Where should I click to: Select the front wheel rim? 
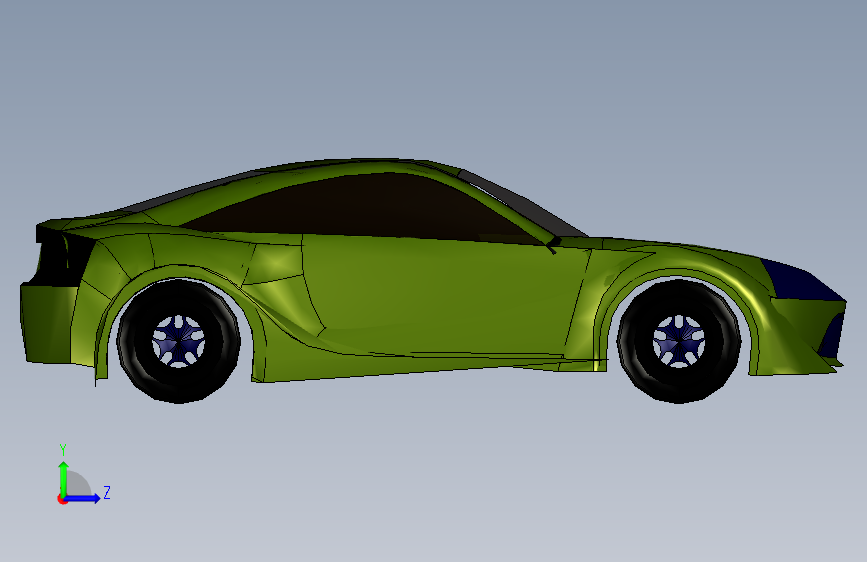tap(678, 341)
